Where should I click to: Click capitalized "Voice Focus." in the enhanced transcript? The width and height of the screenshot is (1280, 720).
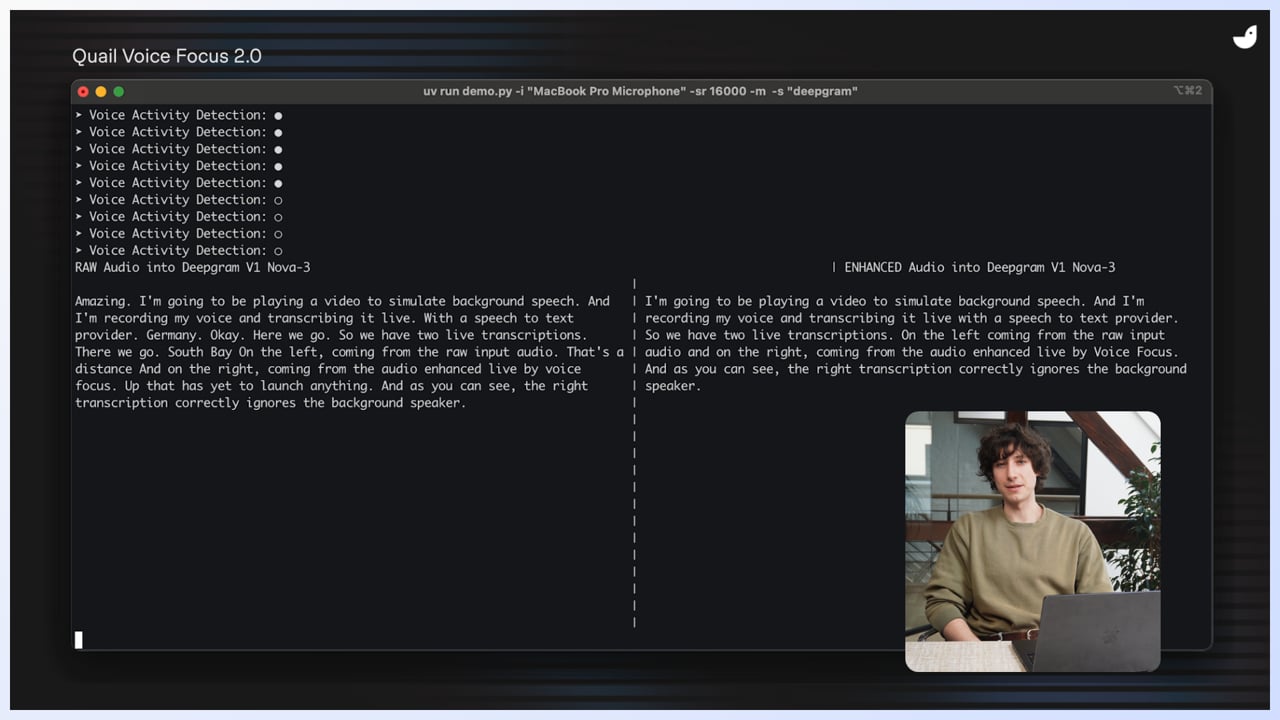(1137, 352)
